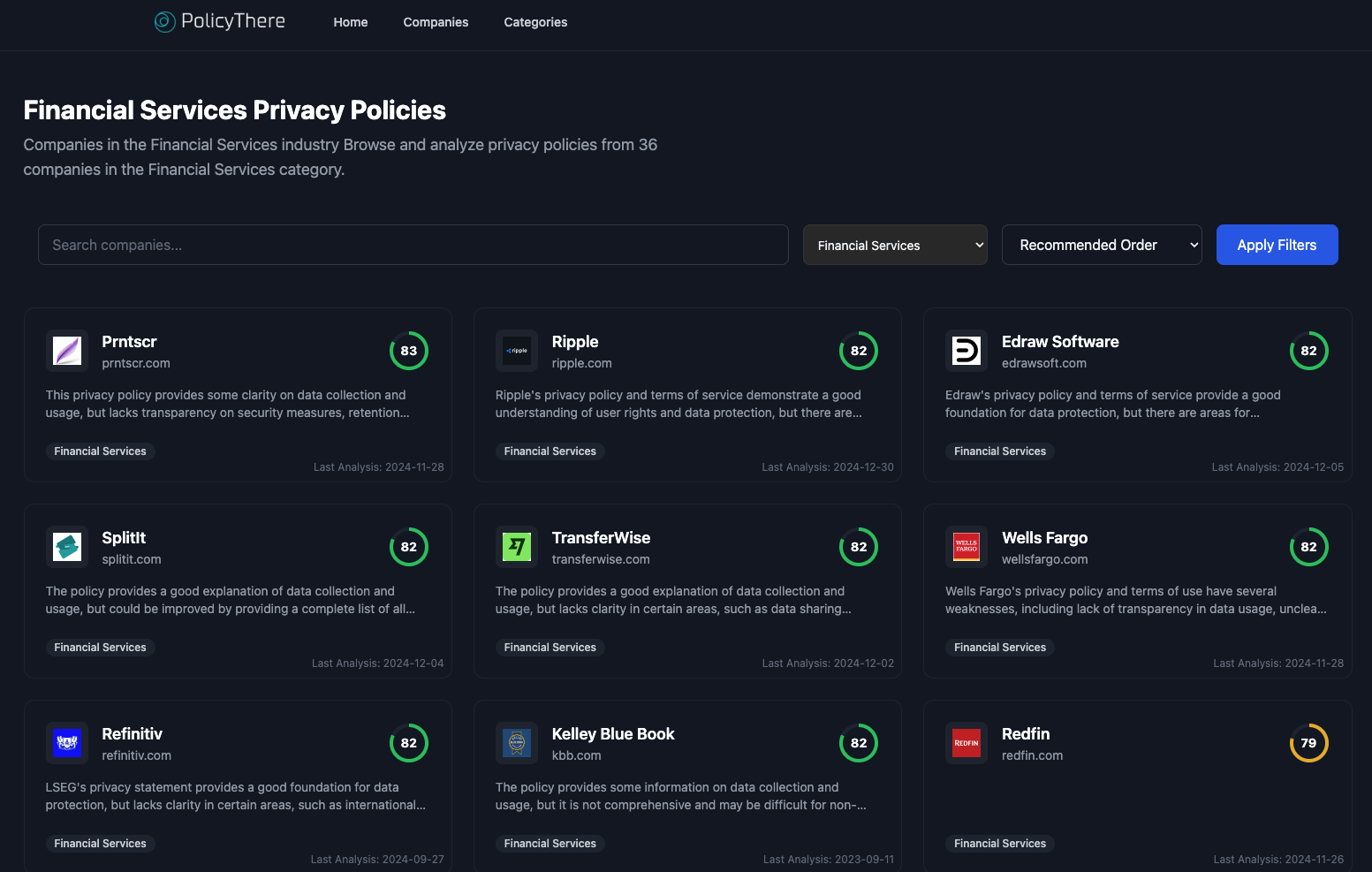The height and width of the screenshot is (872, 1372).
Task: Go to Home in navigation
Action: (351, 22)
